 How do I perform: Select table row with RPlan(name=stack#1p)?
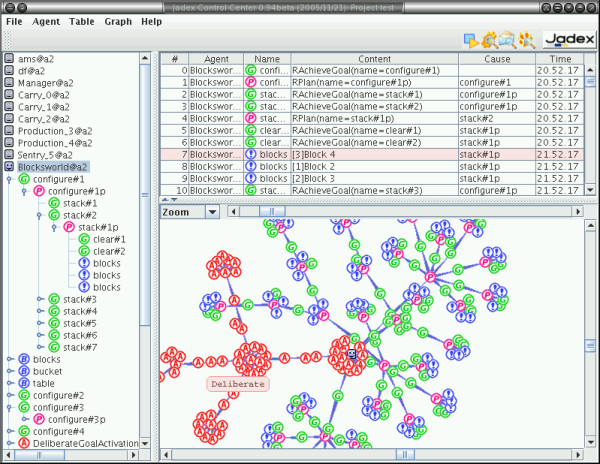(x=372, y=119)
